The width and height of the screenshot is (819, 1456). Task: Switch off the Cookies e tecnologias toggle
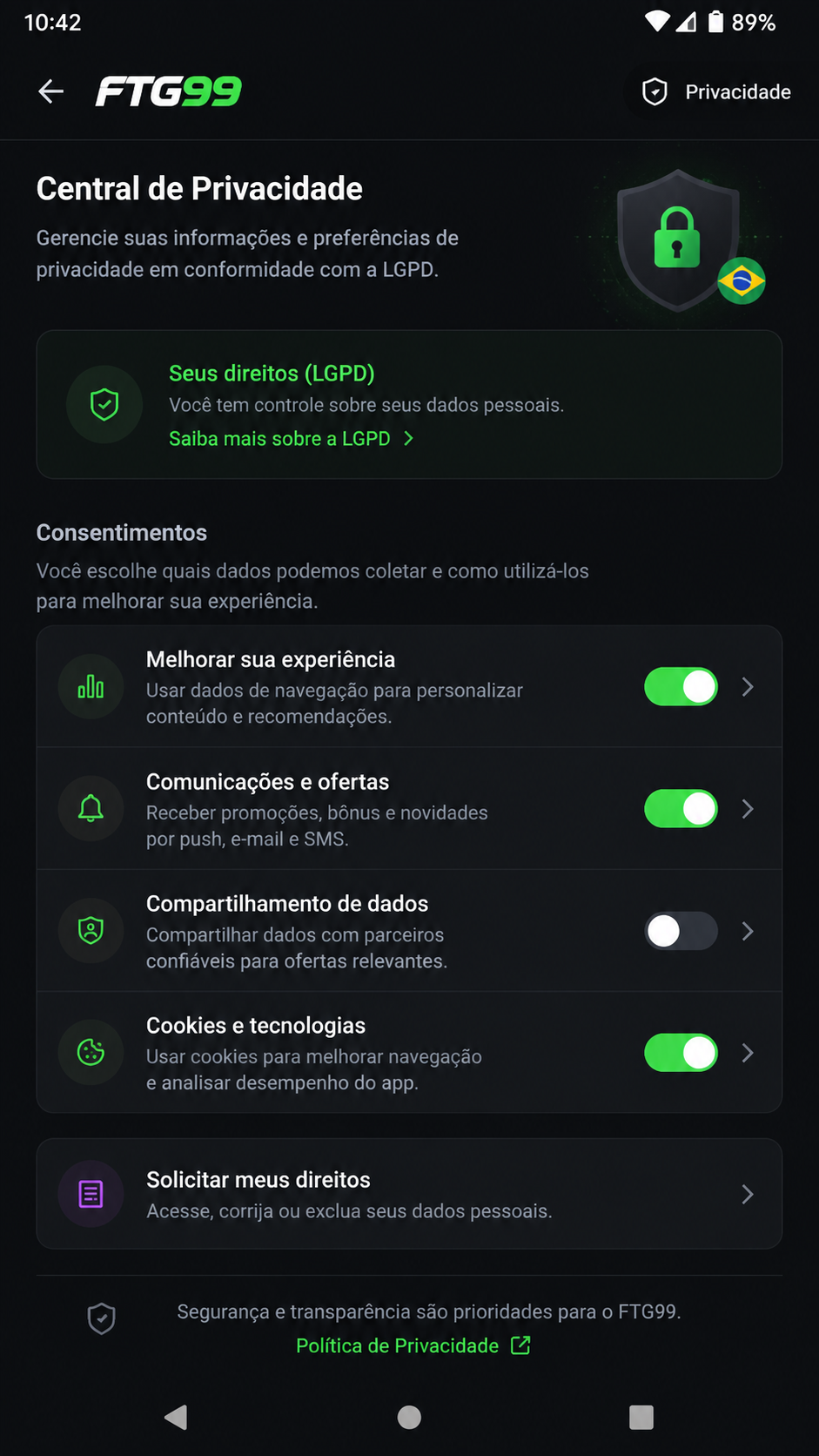(681, 1053)
